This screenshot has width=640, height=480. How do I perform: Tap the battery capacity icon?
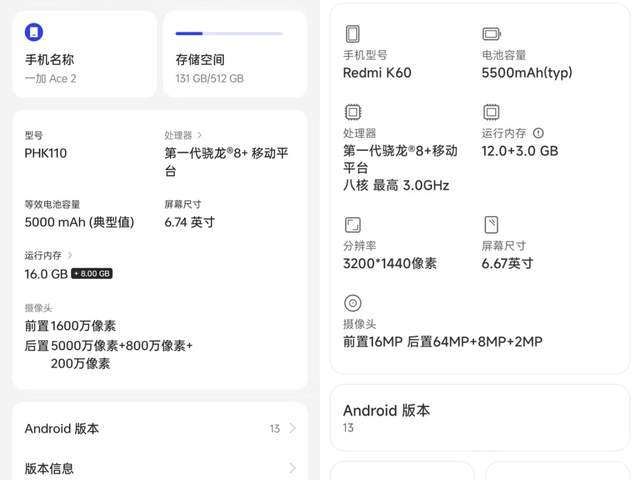click(x=491, y=34)
